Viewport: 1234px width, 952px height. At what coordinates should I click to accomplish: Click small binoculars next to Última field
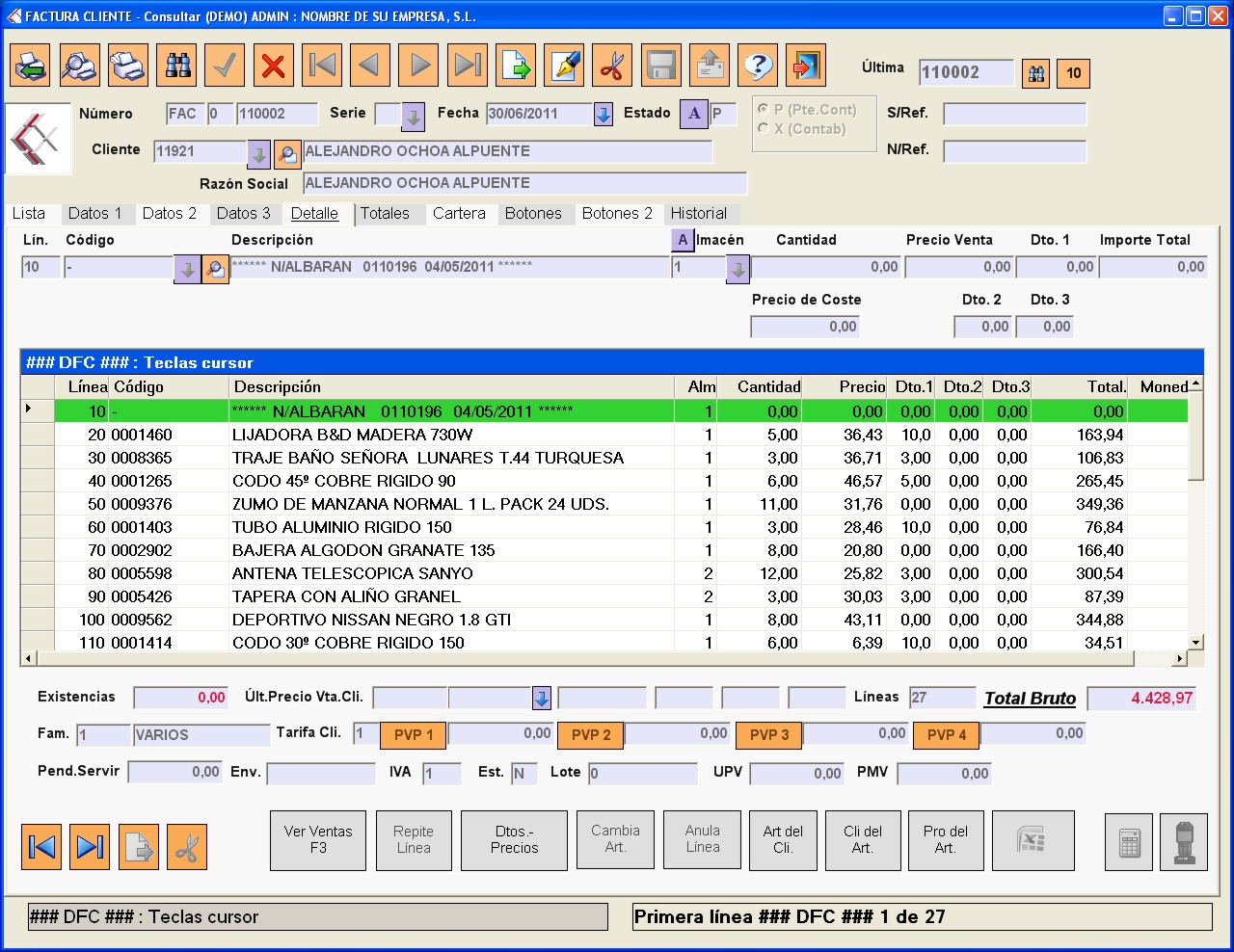(1036, 73)
